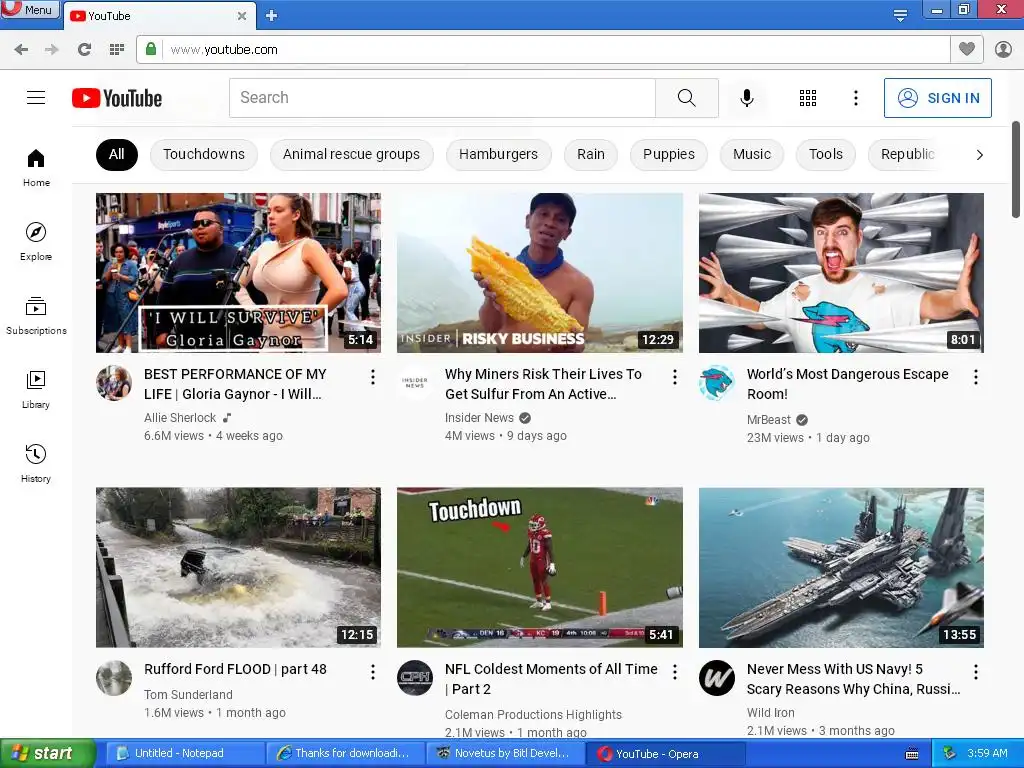Open a new browser tab
1024x768 pixels.
point(272,16)
